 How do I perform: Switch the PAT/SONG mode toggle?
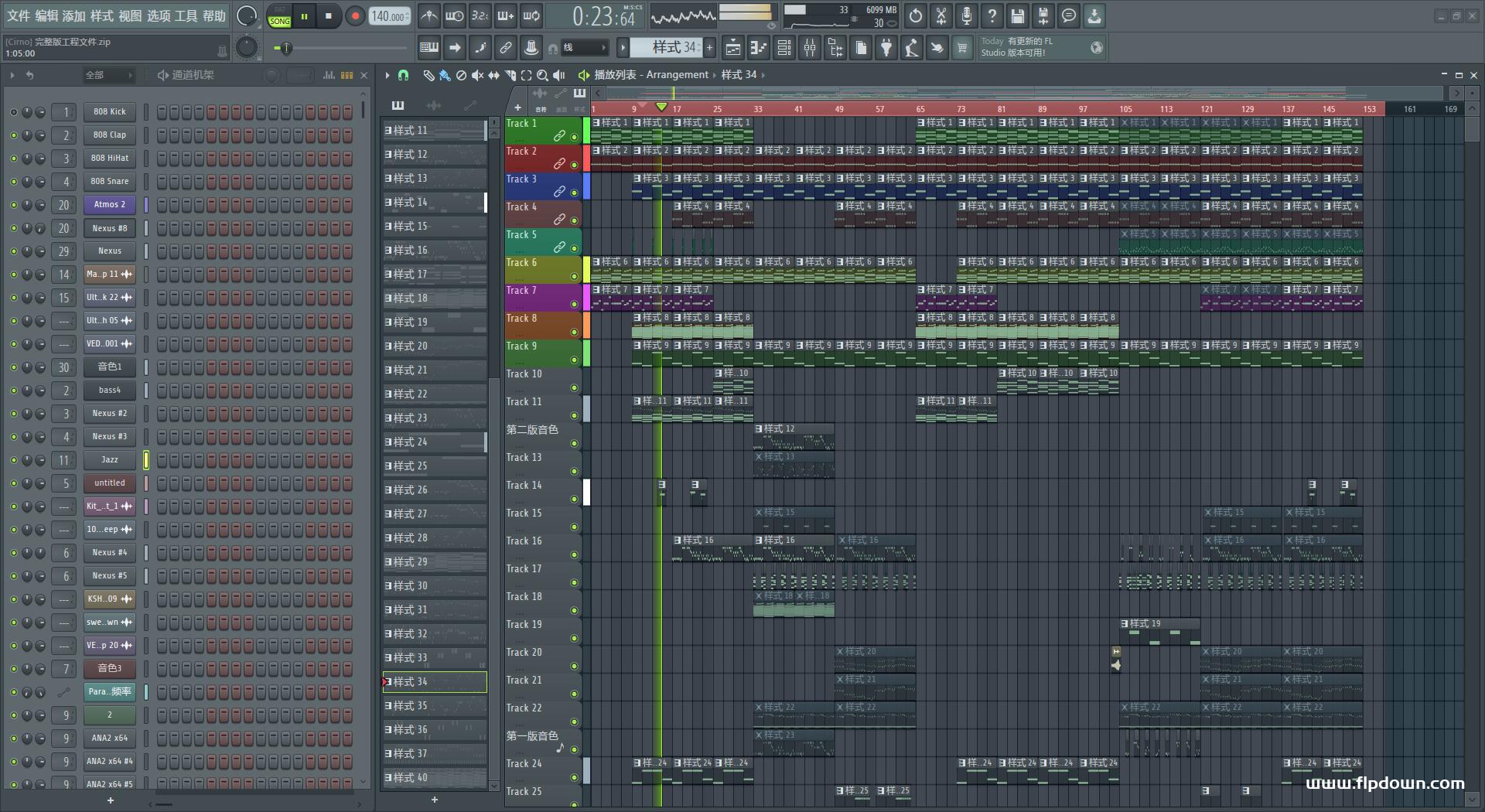(279, 16)
